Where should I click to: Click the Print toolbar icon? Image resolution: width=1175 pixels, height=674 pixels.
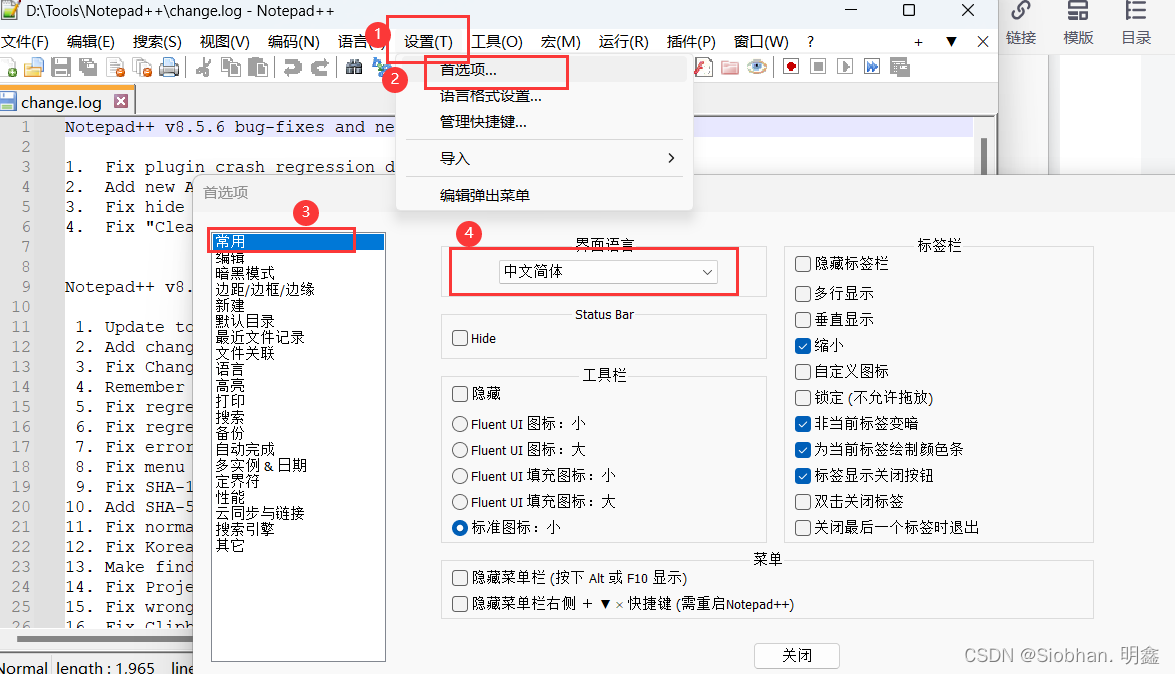169,67
